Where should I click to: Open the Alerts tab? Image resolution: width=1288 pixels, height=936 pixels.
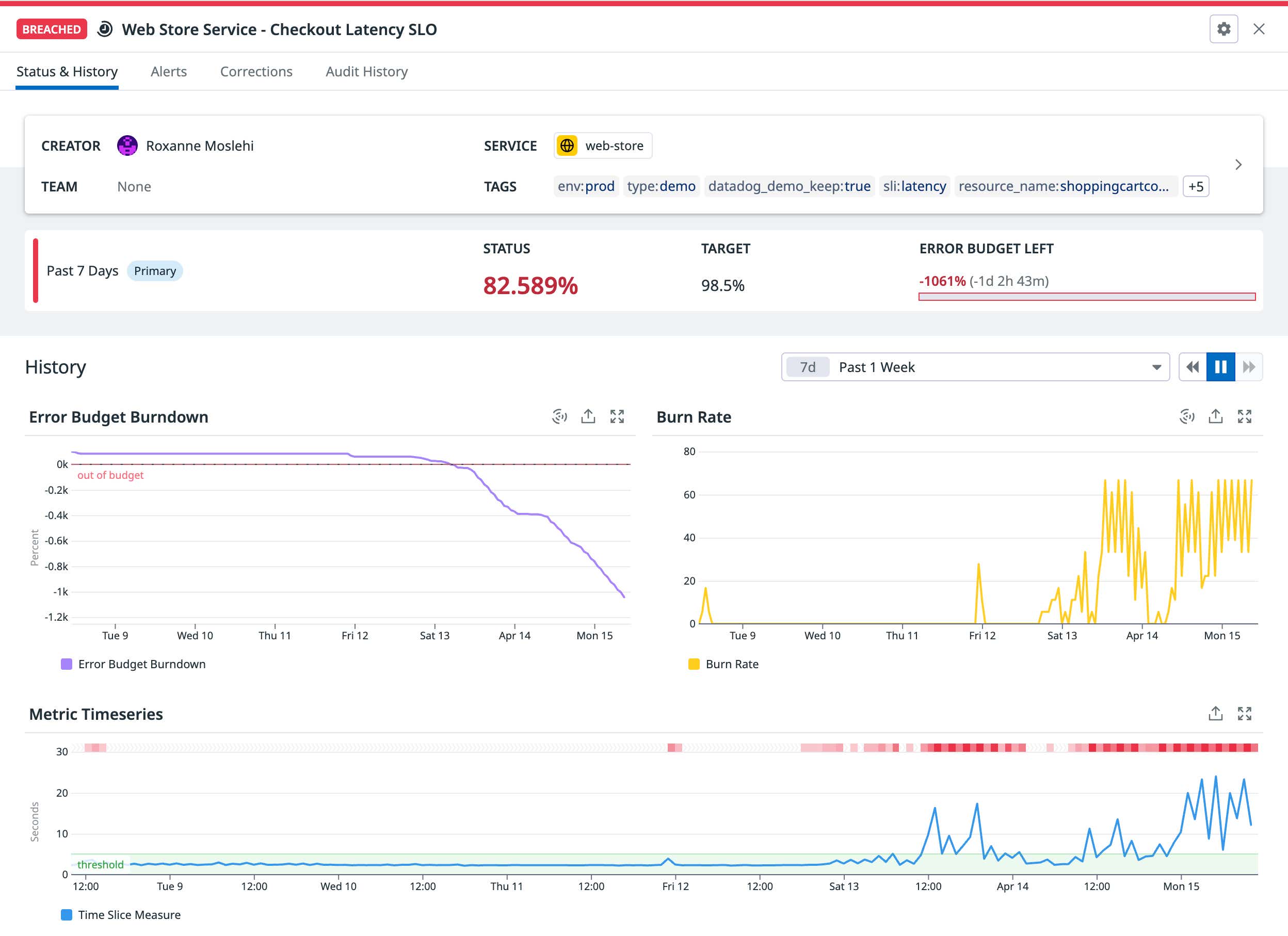[169, 72]
